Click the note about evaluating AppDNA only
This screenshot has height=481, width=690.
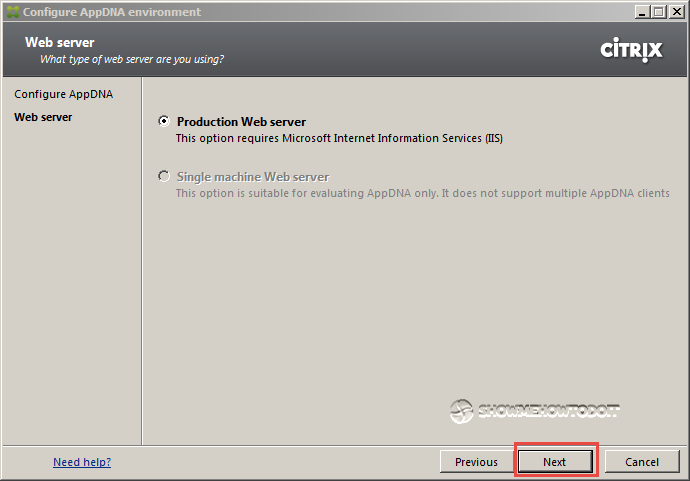point(422,193)
